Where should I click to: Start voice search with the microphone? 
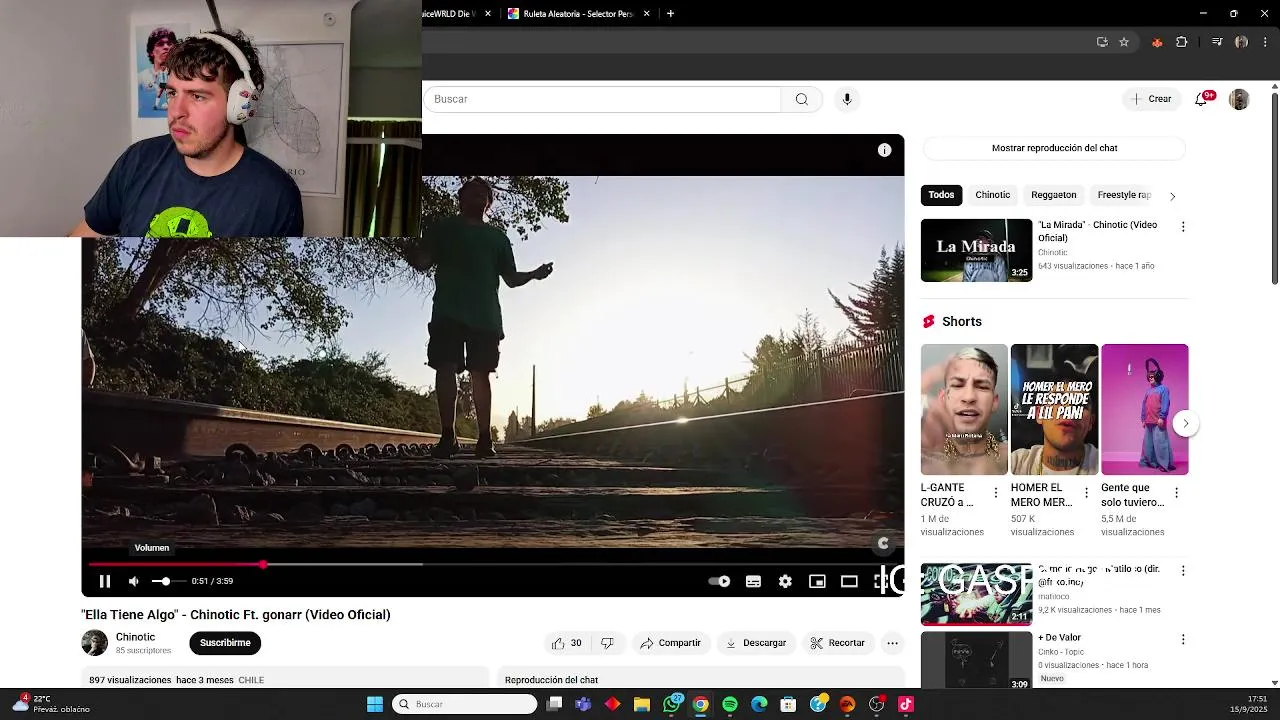tap(847, 99)
